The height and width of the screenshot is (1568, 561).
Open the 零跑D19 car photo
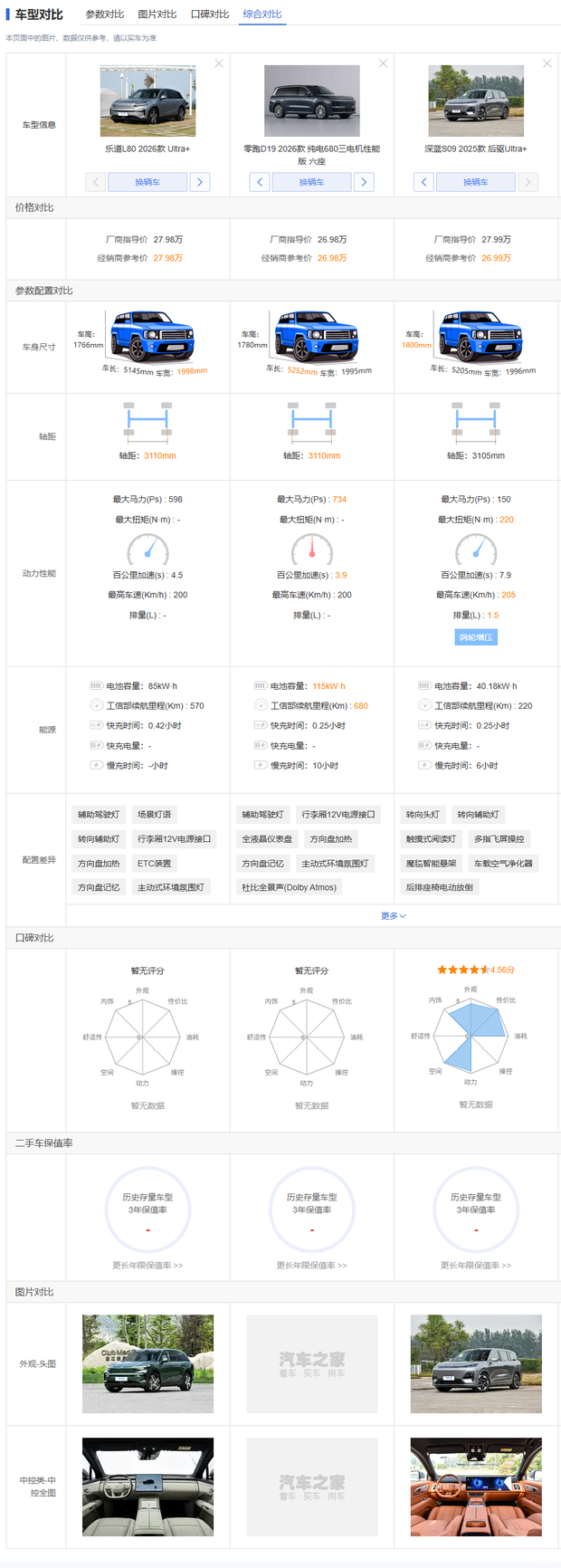click(311, 100)
